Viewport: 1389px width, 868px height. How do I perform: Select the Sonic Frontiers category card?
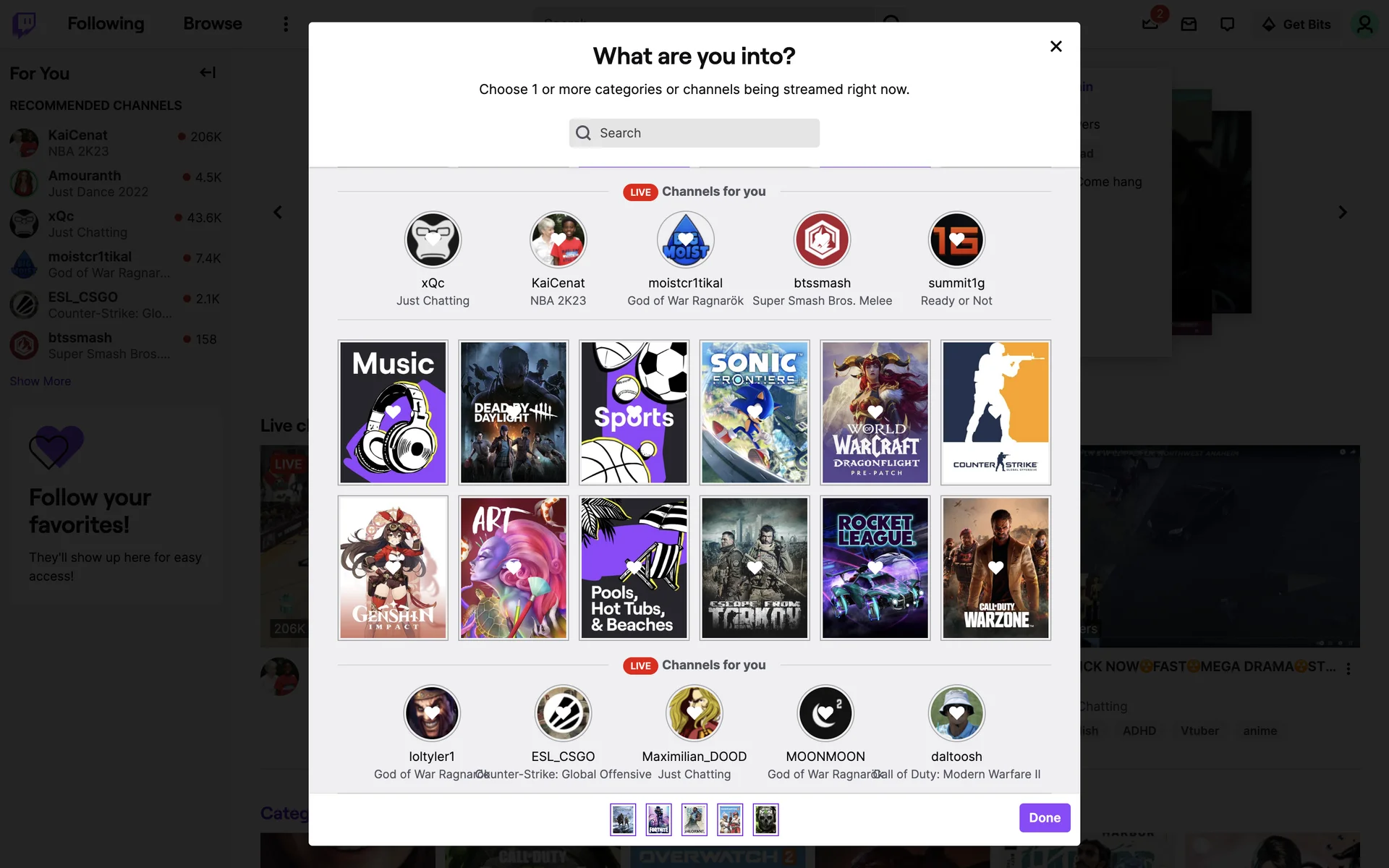click(755, 412)
